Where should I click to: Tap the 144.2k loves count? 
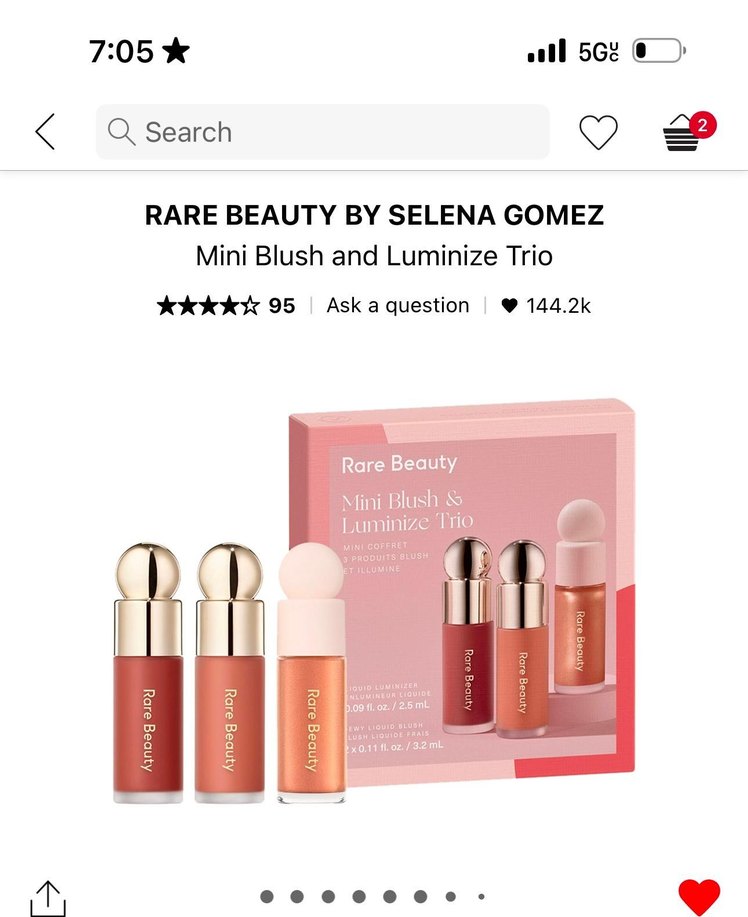[546, 305]
